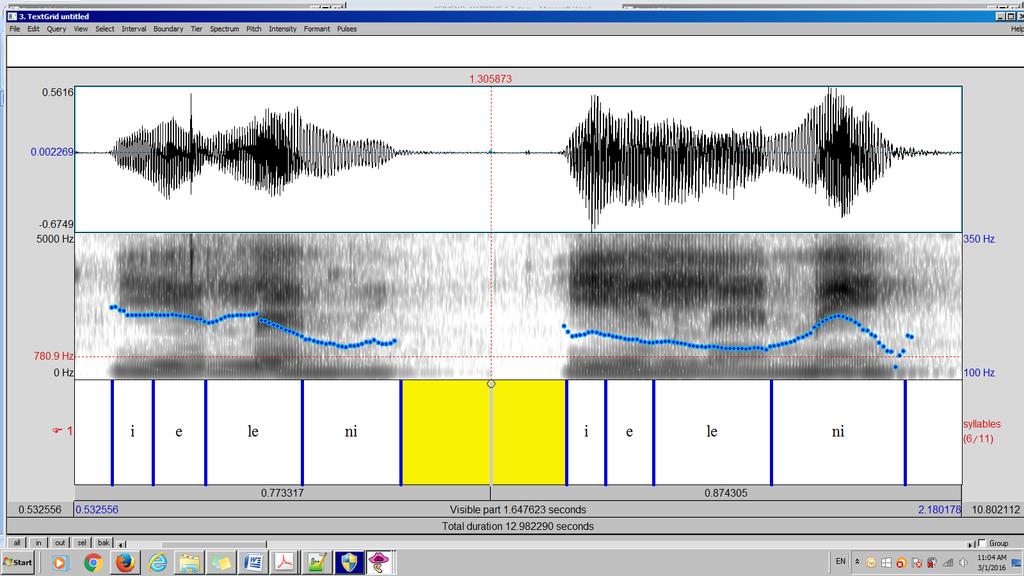This screenshot has width=1024, height=576.
Task: Play the 'Visible part 1.647623 seconds' bar
Action: pyautogui.click(x=518, y=509)
